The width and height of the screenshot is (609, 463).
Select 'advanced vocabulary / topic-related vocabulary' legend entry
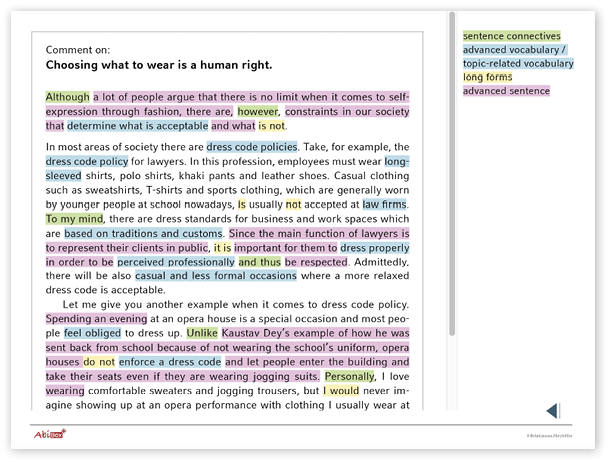[517, 56]
